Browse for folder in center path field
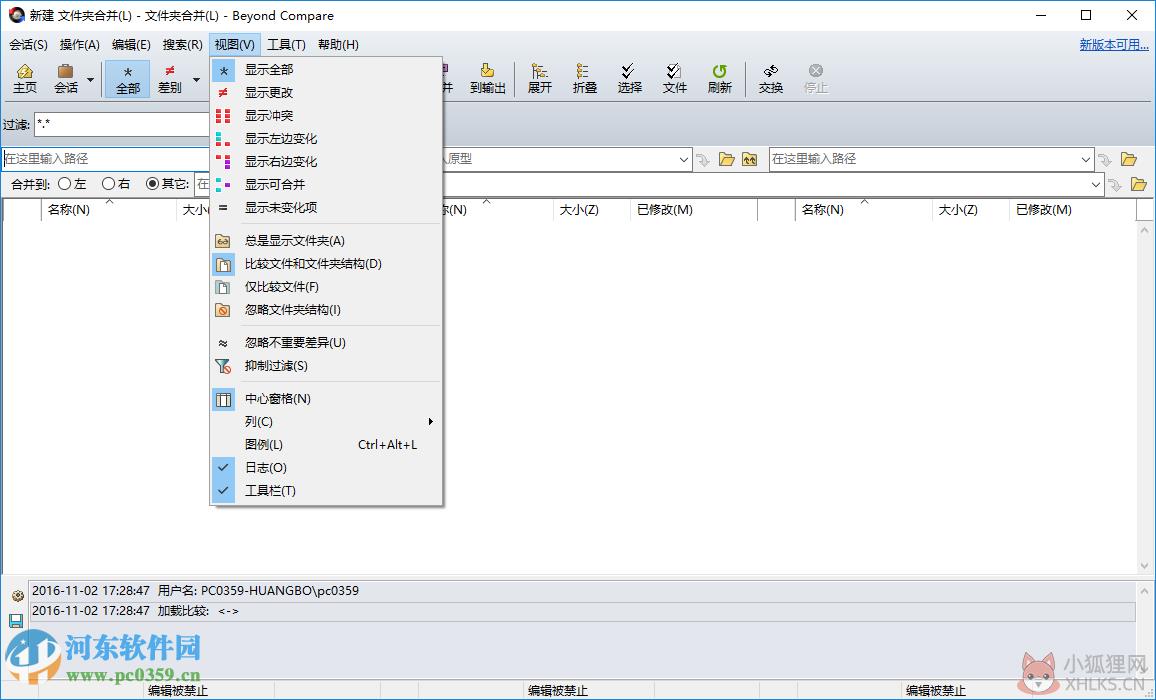 pyautogui.click(x=727, y=159)
